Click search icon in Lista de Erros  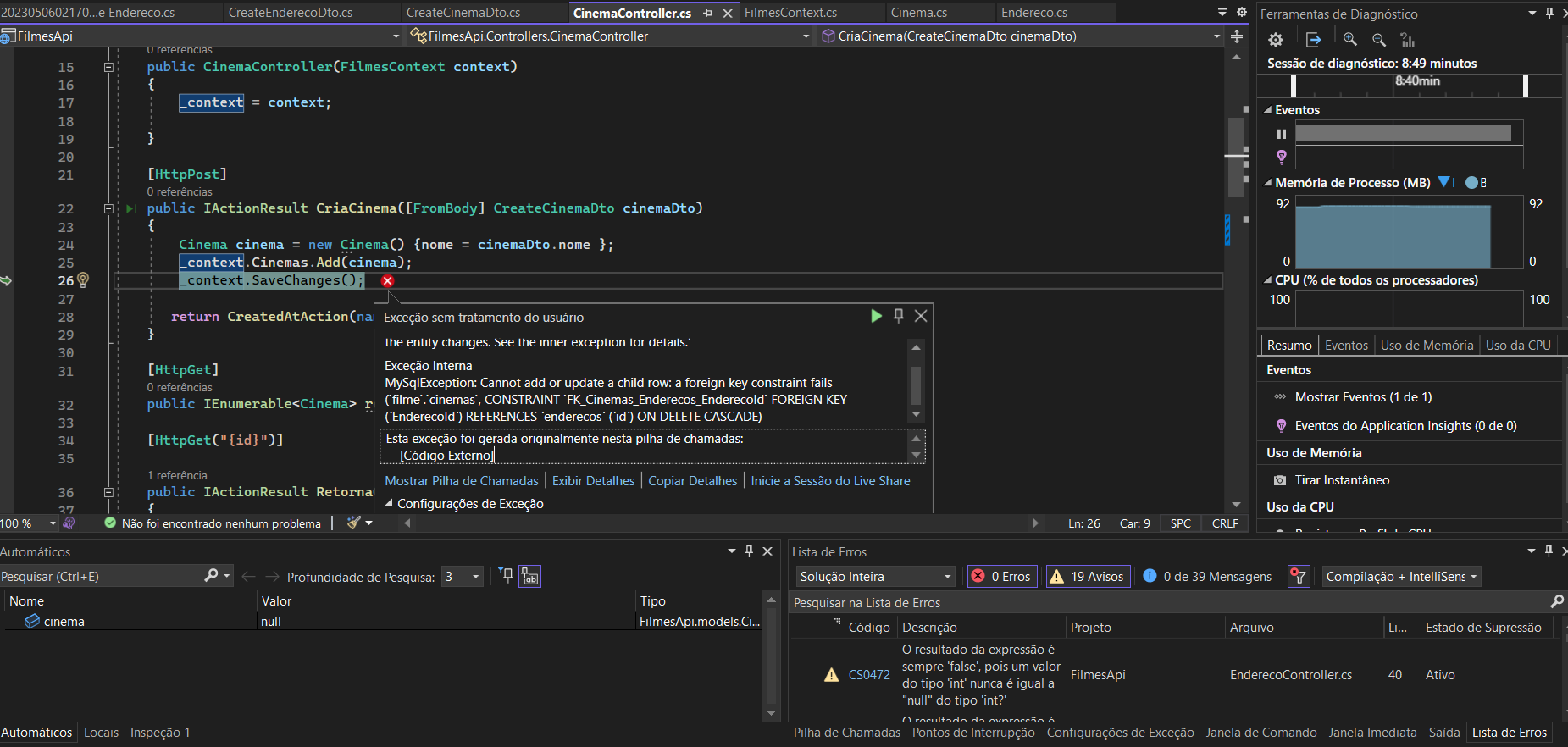coord(1557,601)
